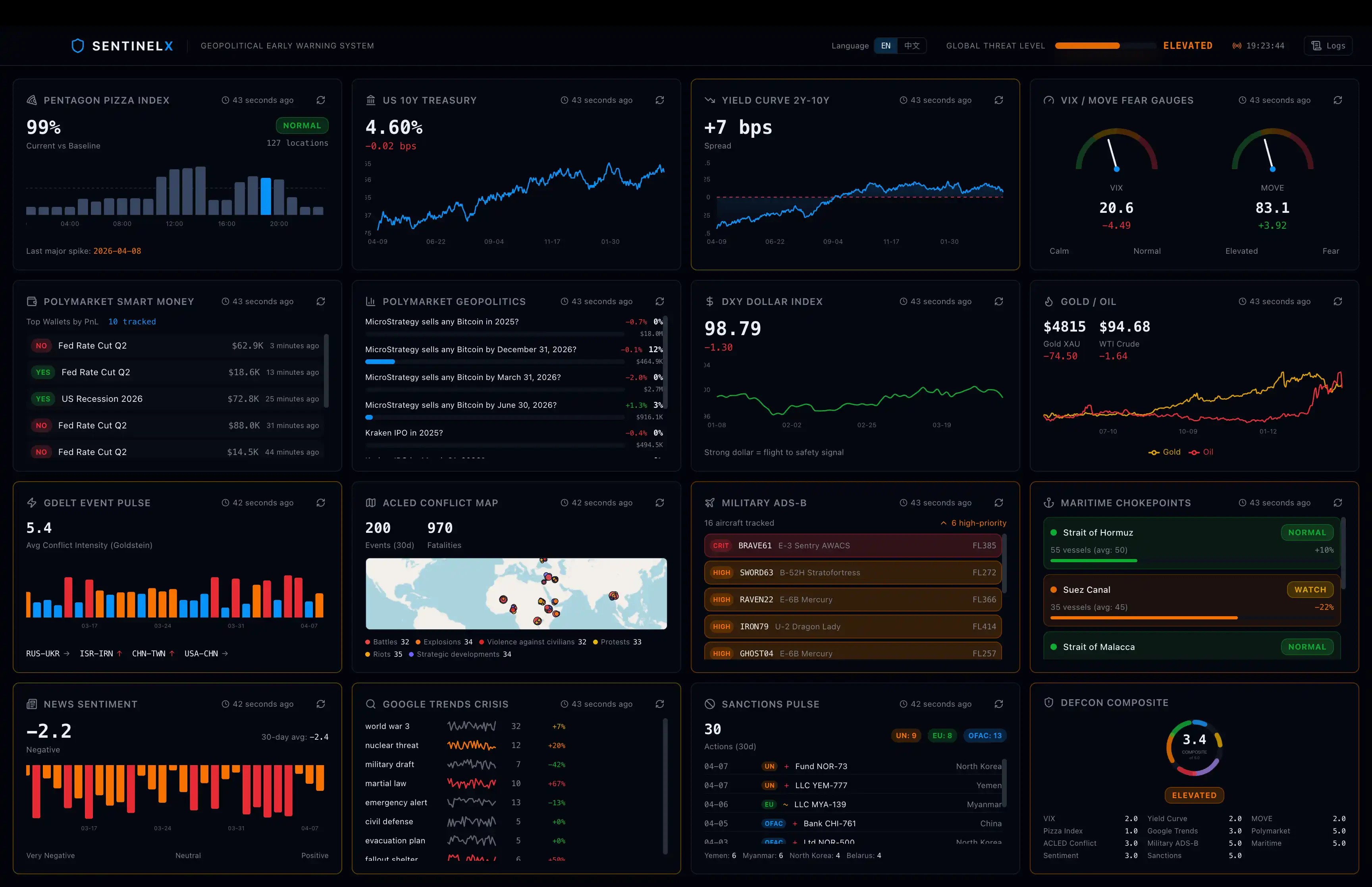Refresh the US 10Y Treasury panel
The width and height of the screenshot is (1372, 887).
660,100
